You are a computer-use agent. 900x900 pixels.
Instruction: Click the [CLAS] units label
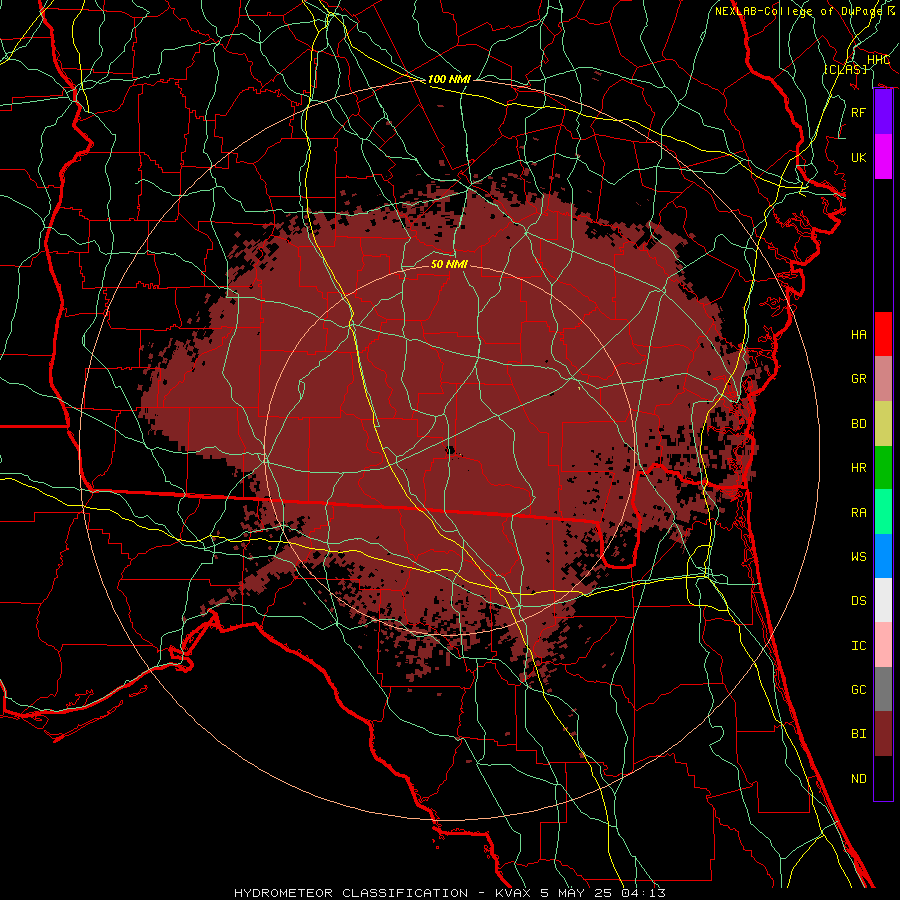pyautogui.click(x=845, y=69)
